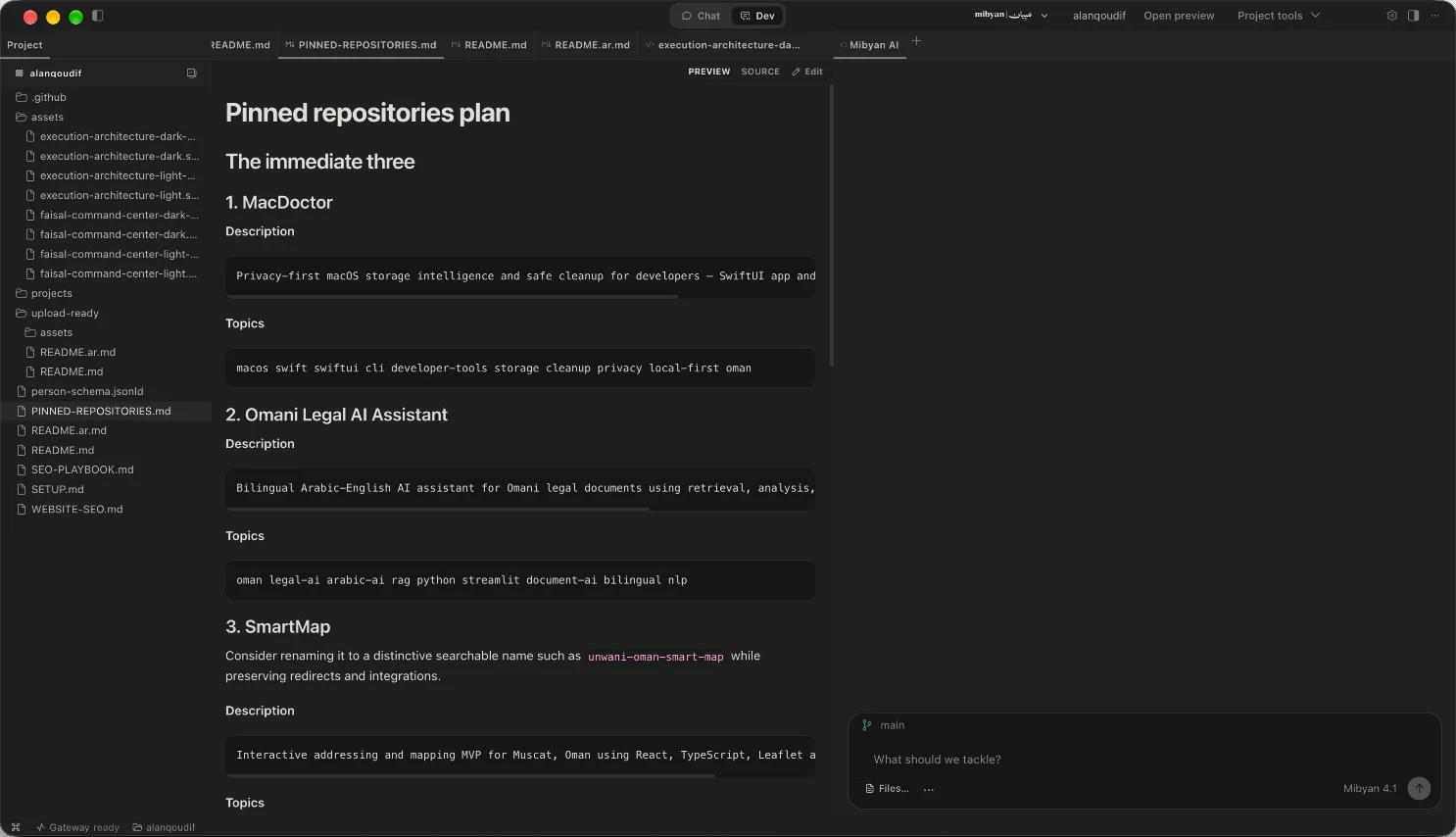The width and height of the screenshot is (1456, 837).
Task: Toggle the right side panel icon
Action: [1413, 16]
